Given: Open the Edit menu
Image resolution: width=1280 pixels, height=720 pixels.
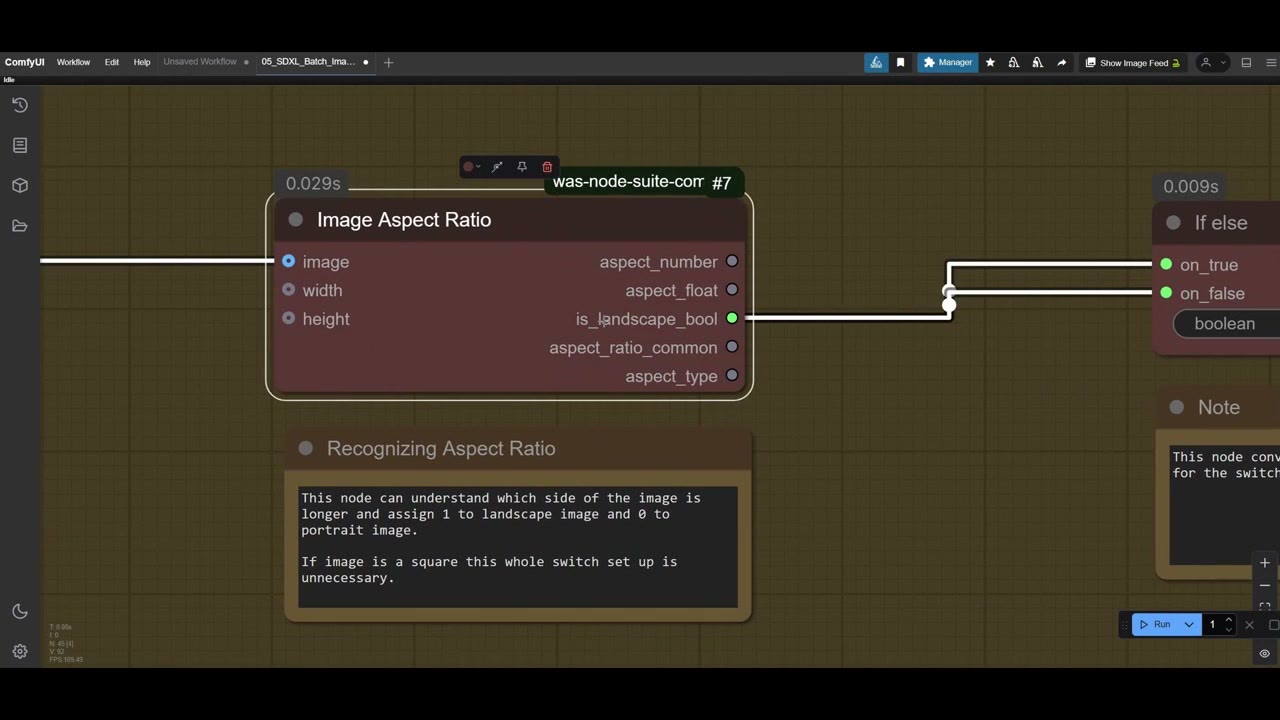Looking at the screenshot, I should point(112,62).
